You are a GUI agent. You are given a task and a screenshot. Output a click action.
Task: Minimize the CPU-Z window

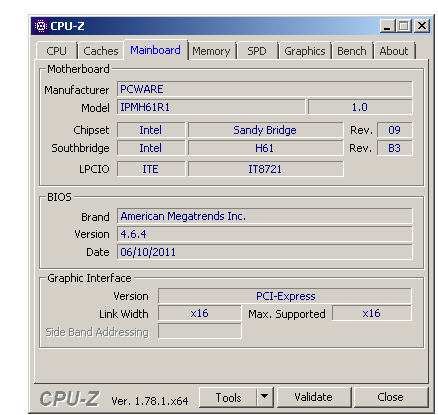[x=387, y=26]
